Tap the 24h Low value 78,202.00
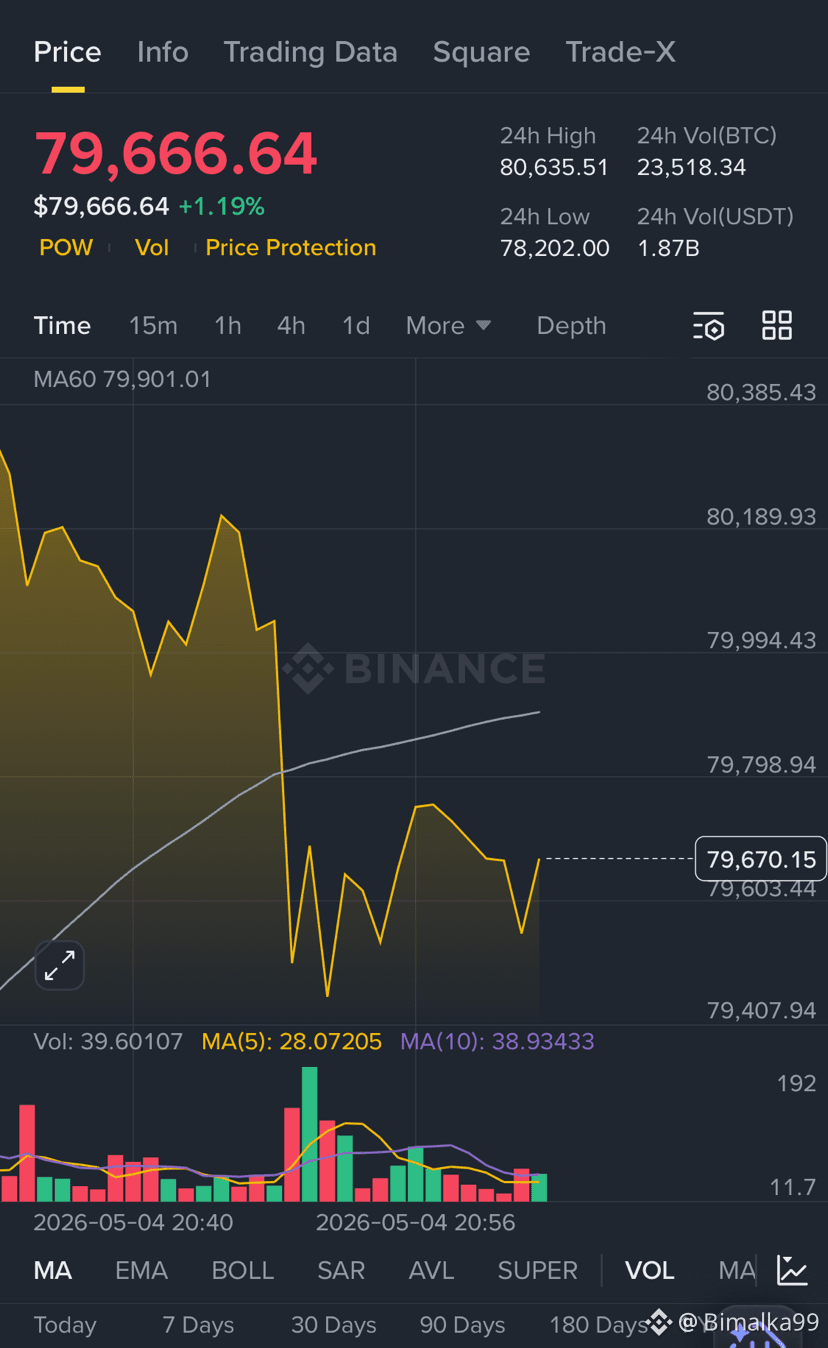Screen dimensions: 828x1348 [555, 249]
